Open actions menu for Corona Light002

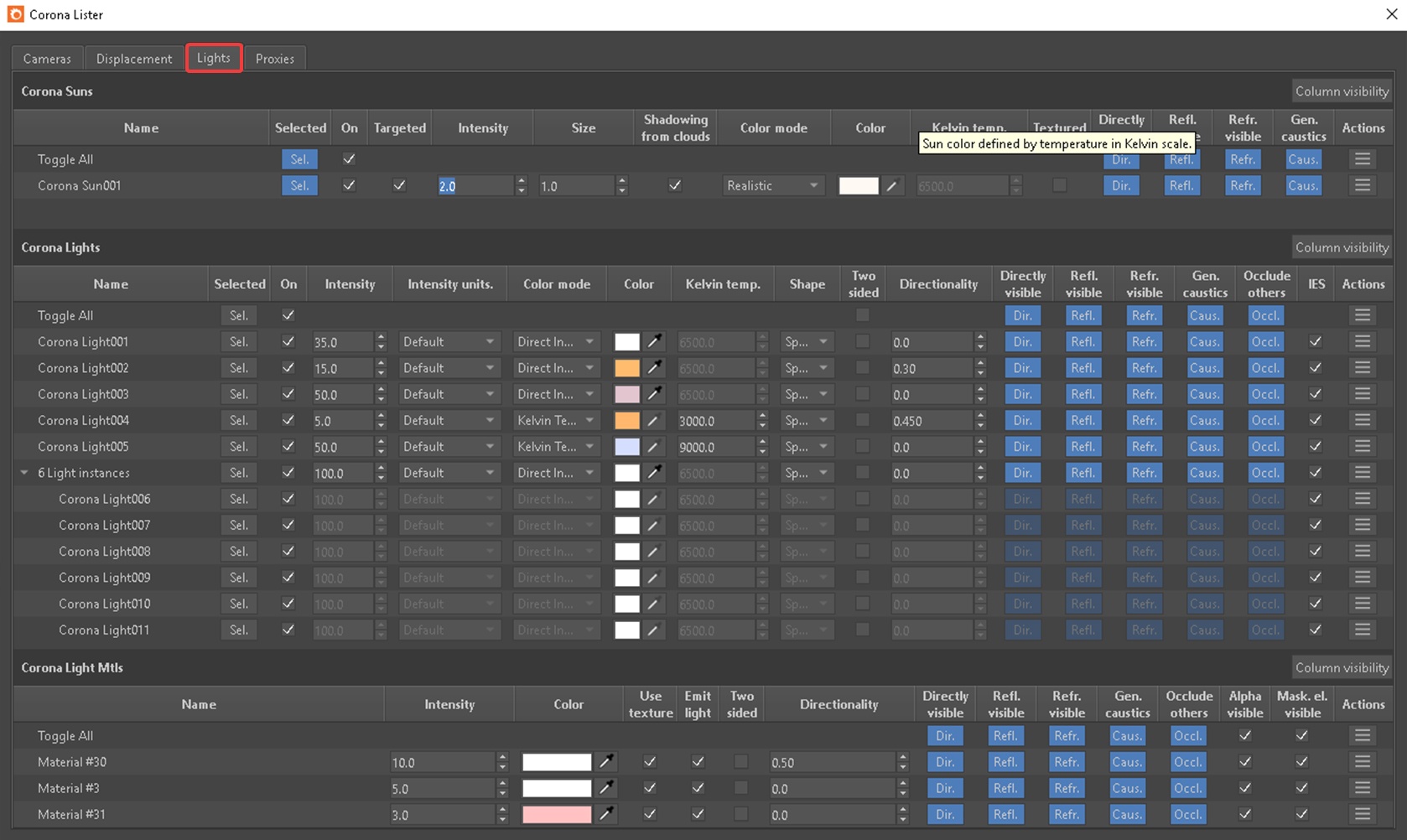1363,368
